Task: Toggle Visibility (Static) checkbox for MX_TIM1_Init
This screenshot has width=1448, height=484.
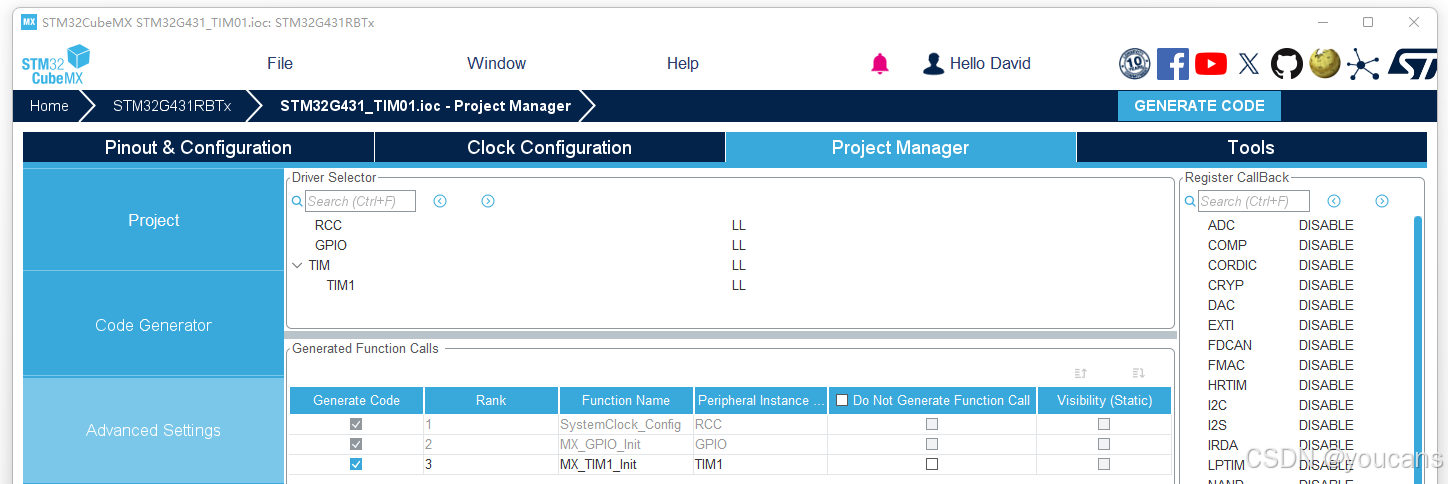Action: click(1104, 464)
